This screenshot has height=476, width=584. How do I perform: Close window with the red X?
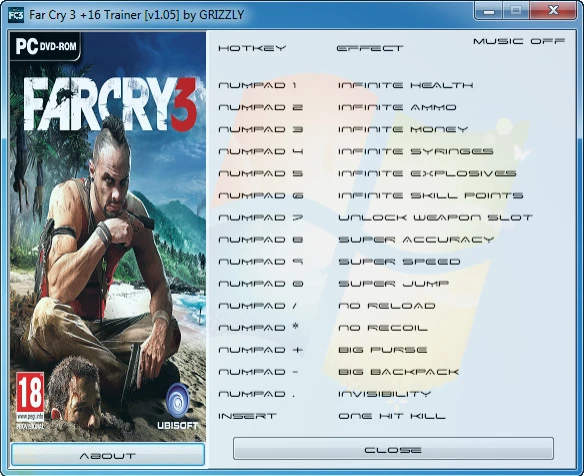click(553, 11)
